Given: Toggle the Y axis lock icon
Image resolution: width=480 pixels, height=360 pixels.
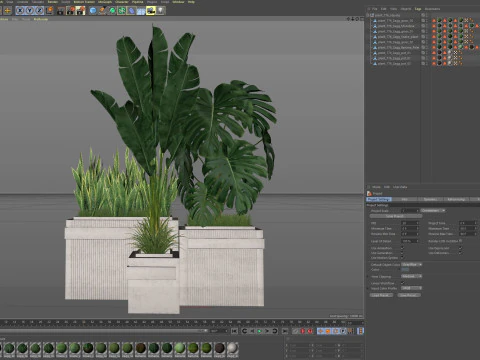Looking at the screenshot, I should [x=30, y=11].
